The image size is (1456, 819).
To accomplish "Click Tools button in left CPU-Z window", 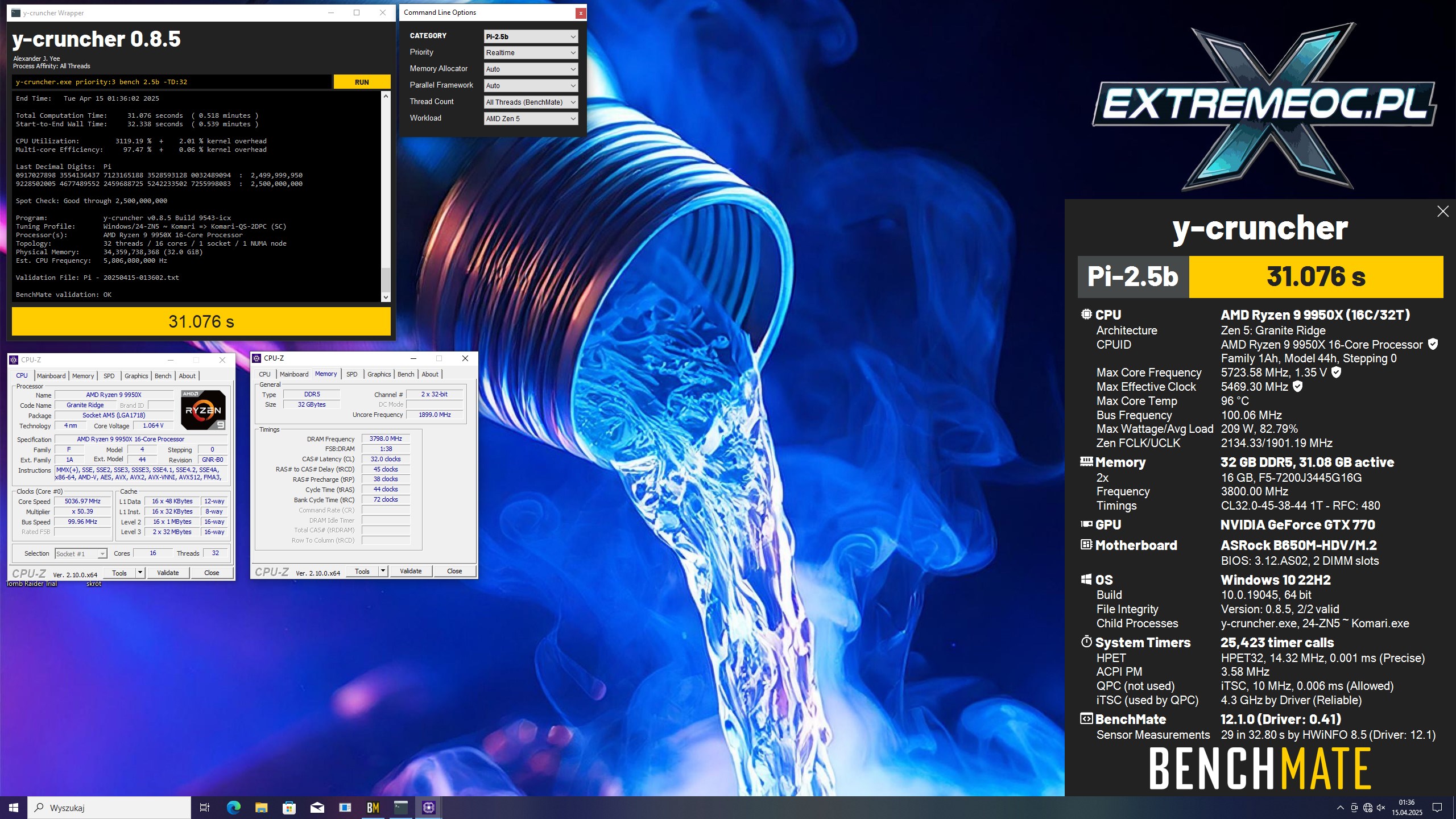I will click(x=119, y=573).
